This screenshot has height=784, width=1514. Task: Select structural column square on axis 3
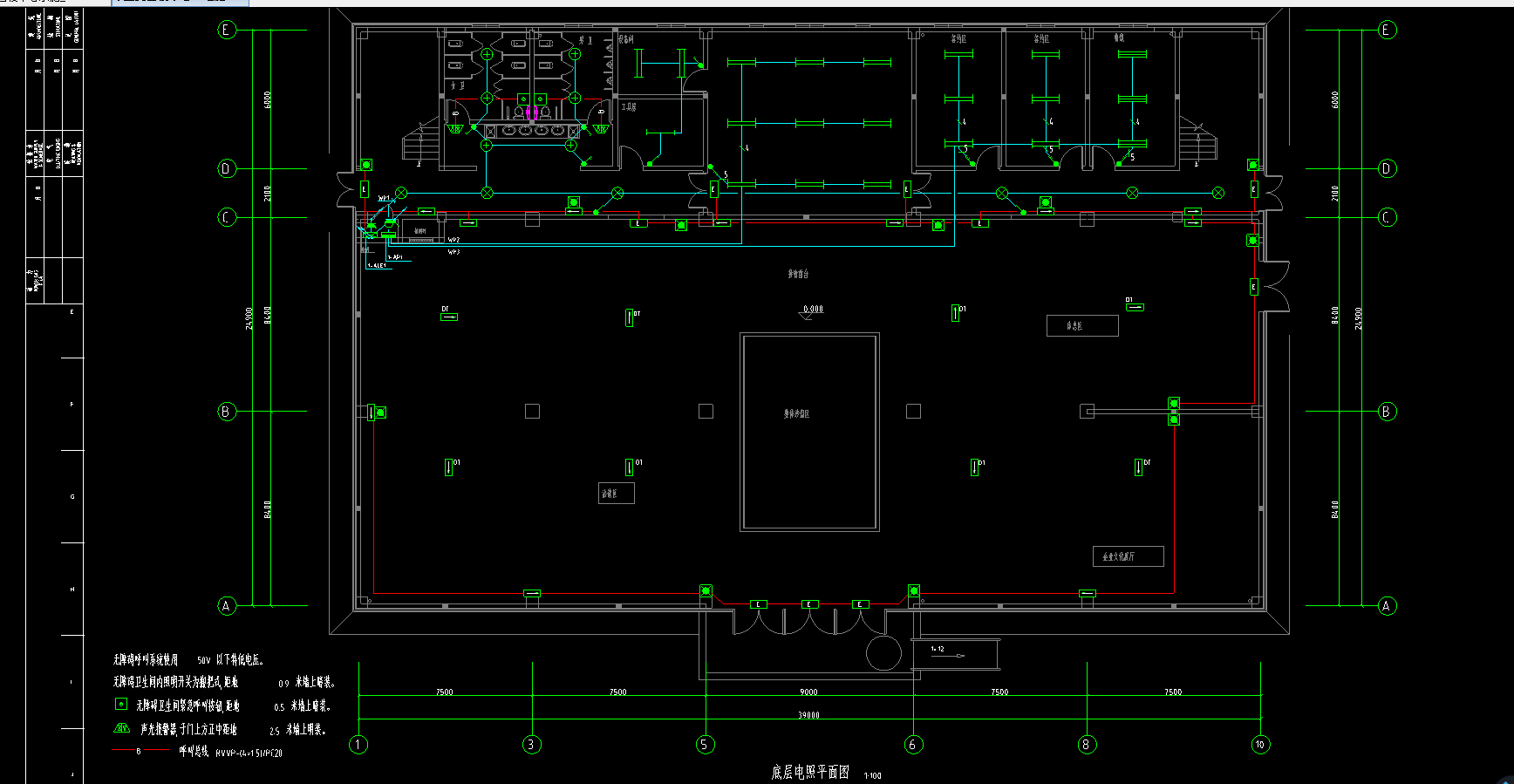(x=532, y=411)
